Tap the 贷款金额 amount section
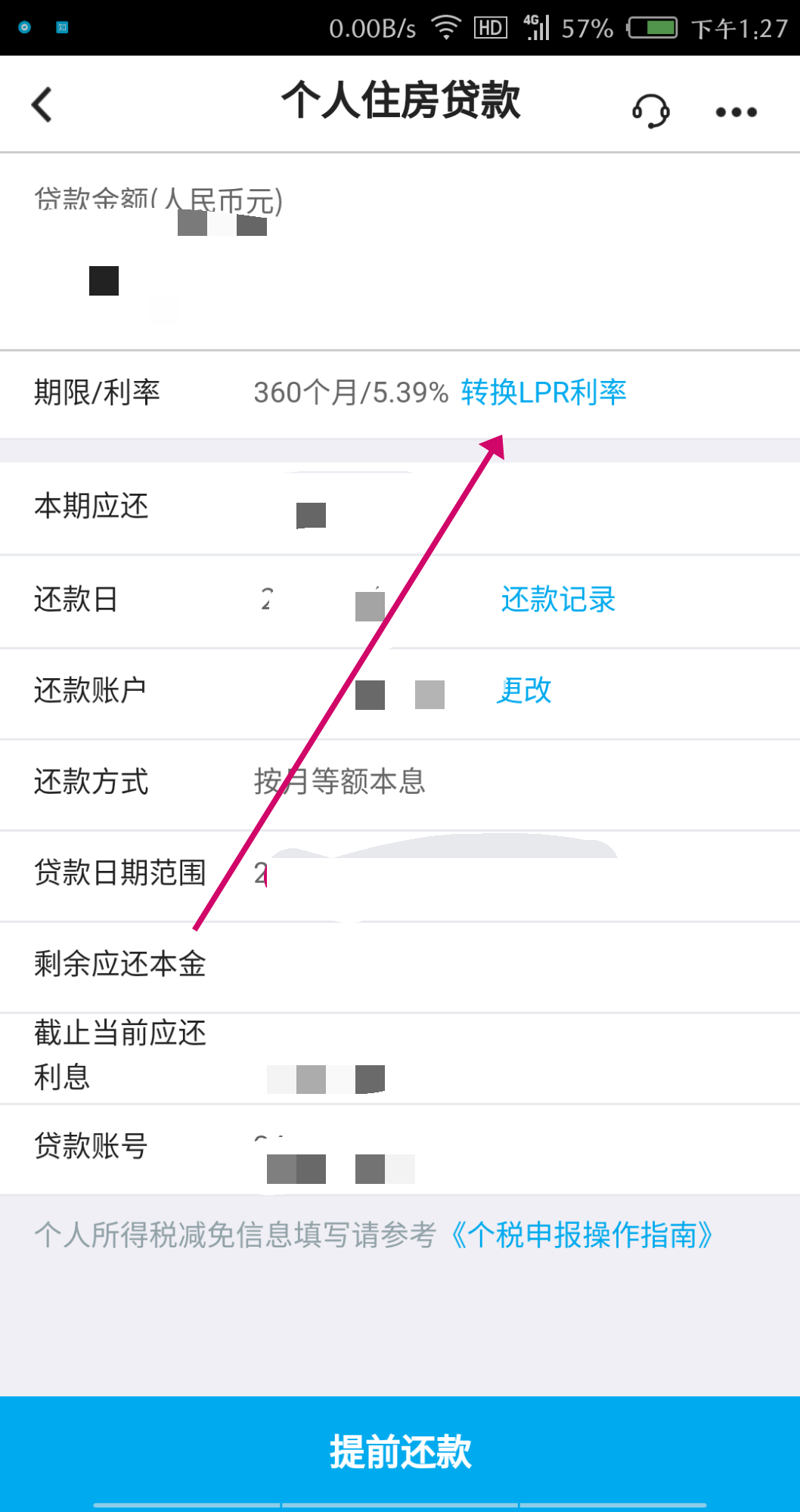This screenshot has width=800, height=1512. pos(400,251)
